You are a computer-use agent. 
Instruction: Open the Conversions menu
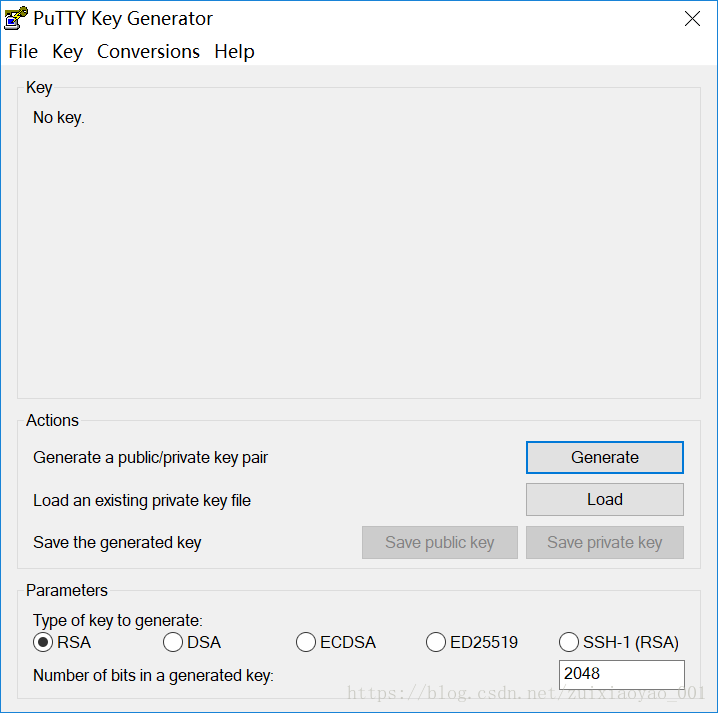tap(148, 51)
